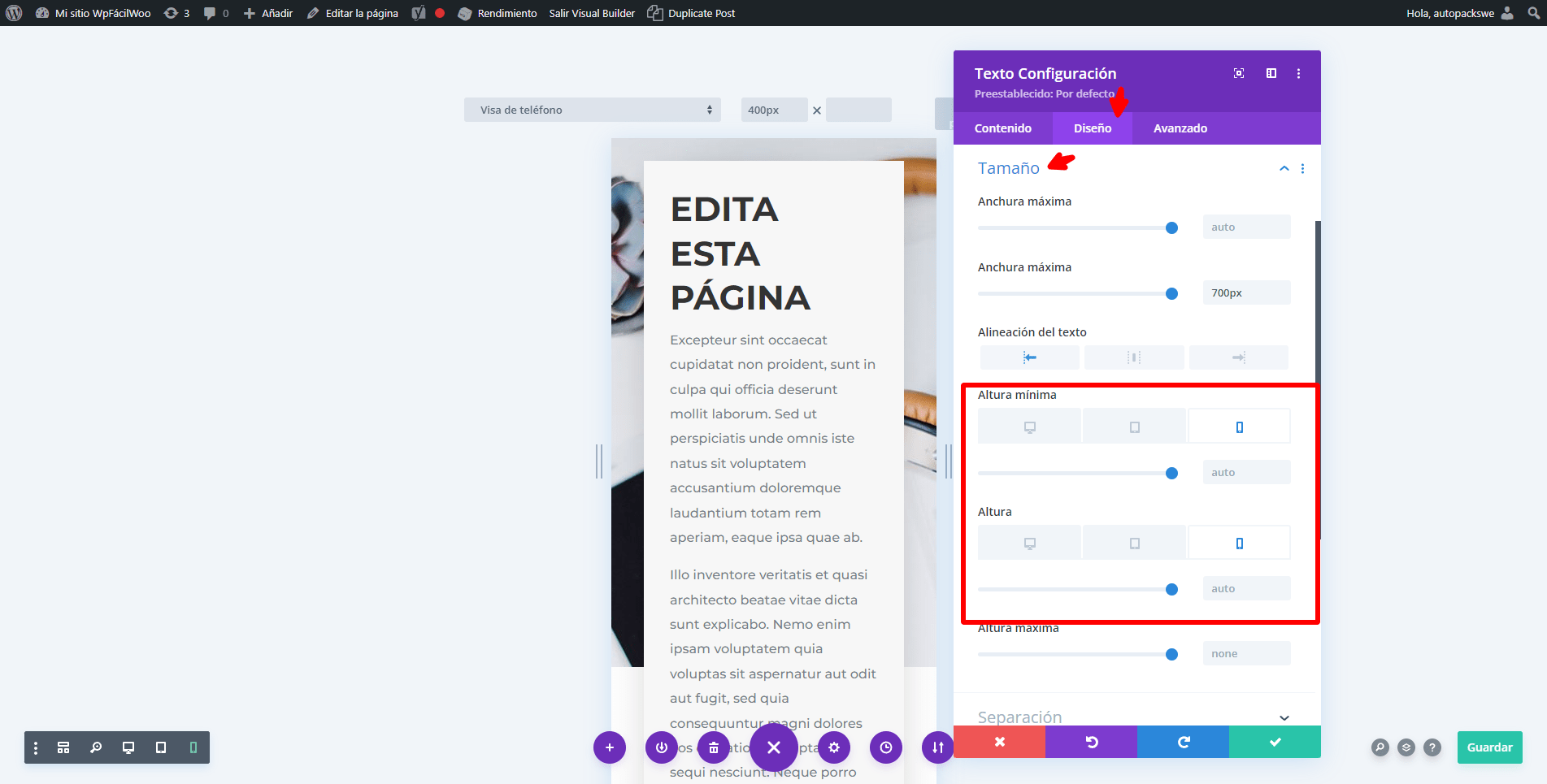Switch to the Avanzado tab
The width and height of the screenshot is (1547, 784).
coord(1180,128)
